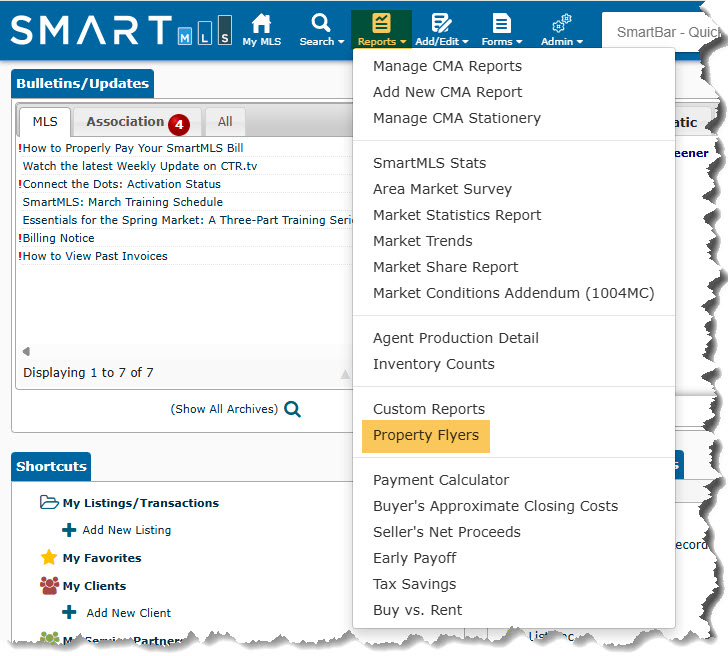Open 'Connect the Dots: Activation Status' bulletin
The image size is (728, 656).
122,184
